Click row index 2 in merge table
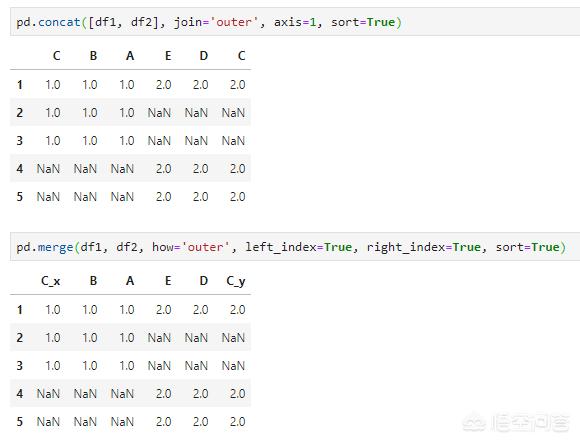580x442 pixels. [x=20, y=338]
